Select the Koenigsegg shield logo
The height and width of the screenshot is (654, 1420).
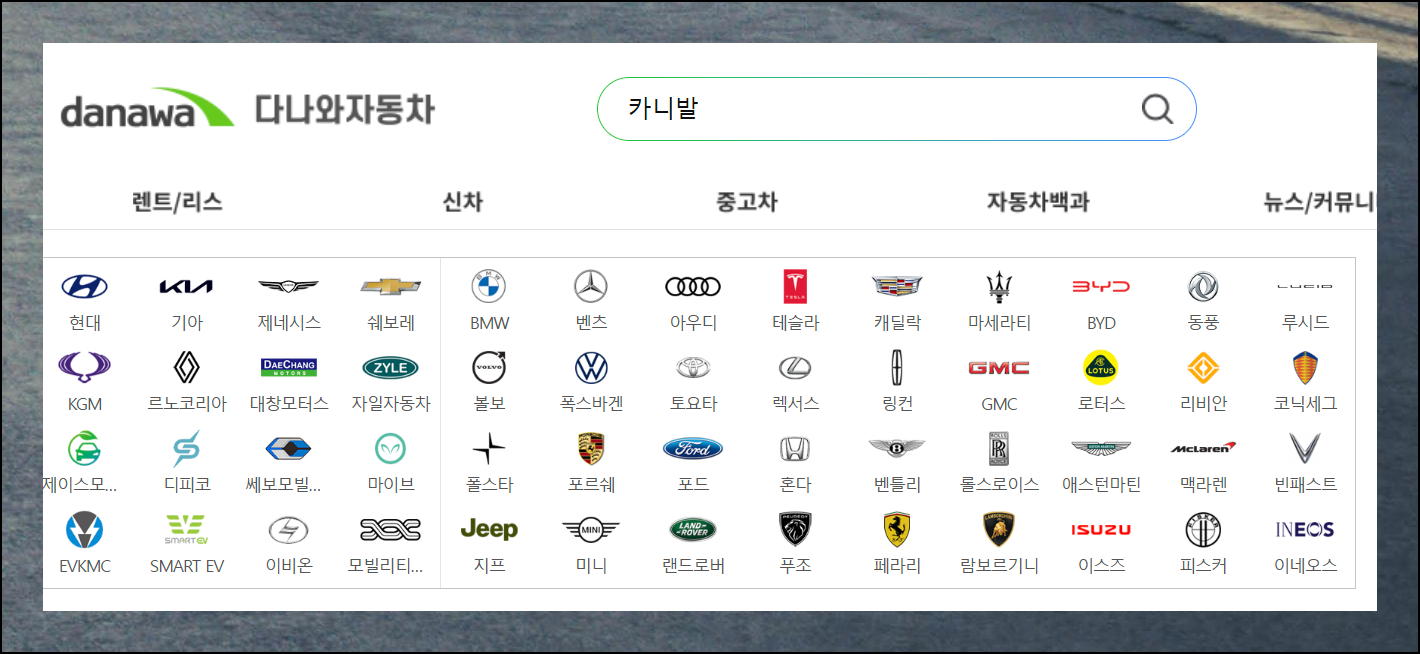(1305, 368)
